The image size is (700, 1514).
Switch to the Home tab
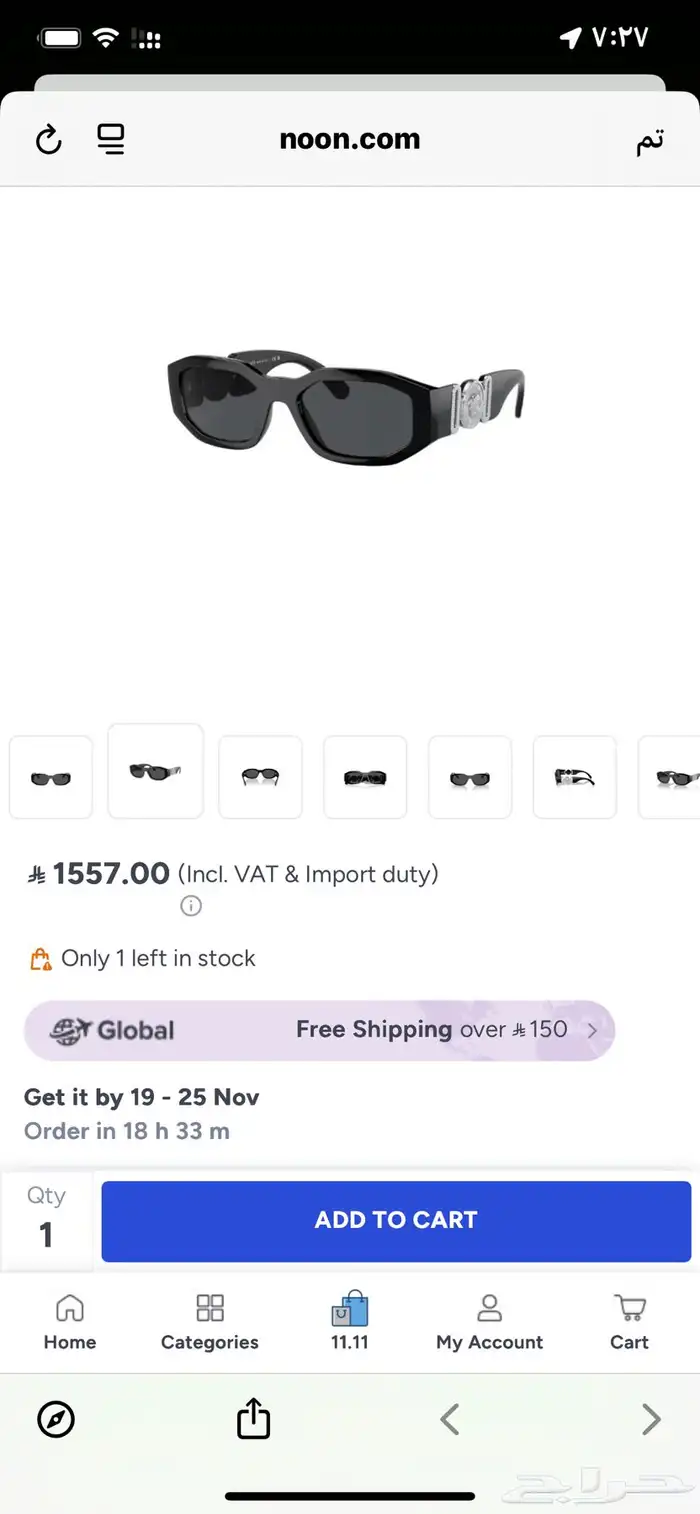click(x=70, y=1322)
